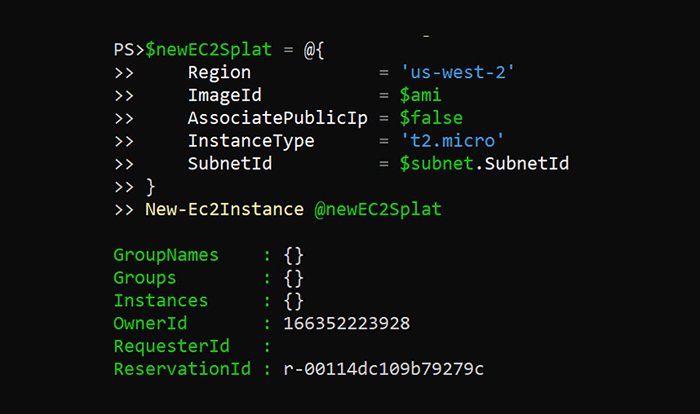
Task: Click the Instances output label
Action: coord(161,301)
